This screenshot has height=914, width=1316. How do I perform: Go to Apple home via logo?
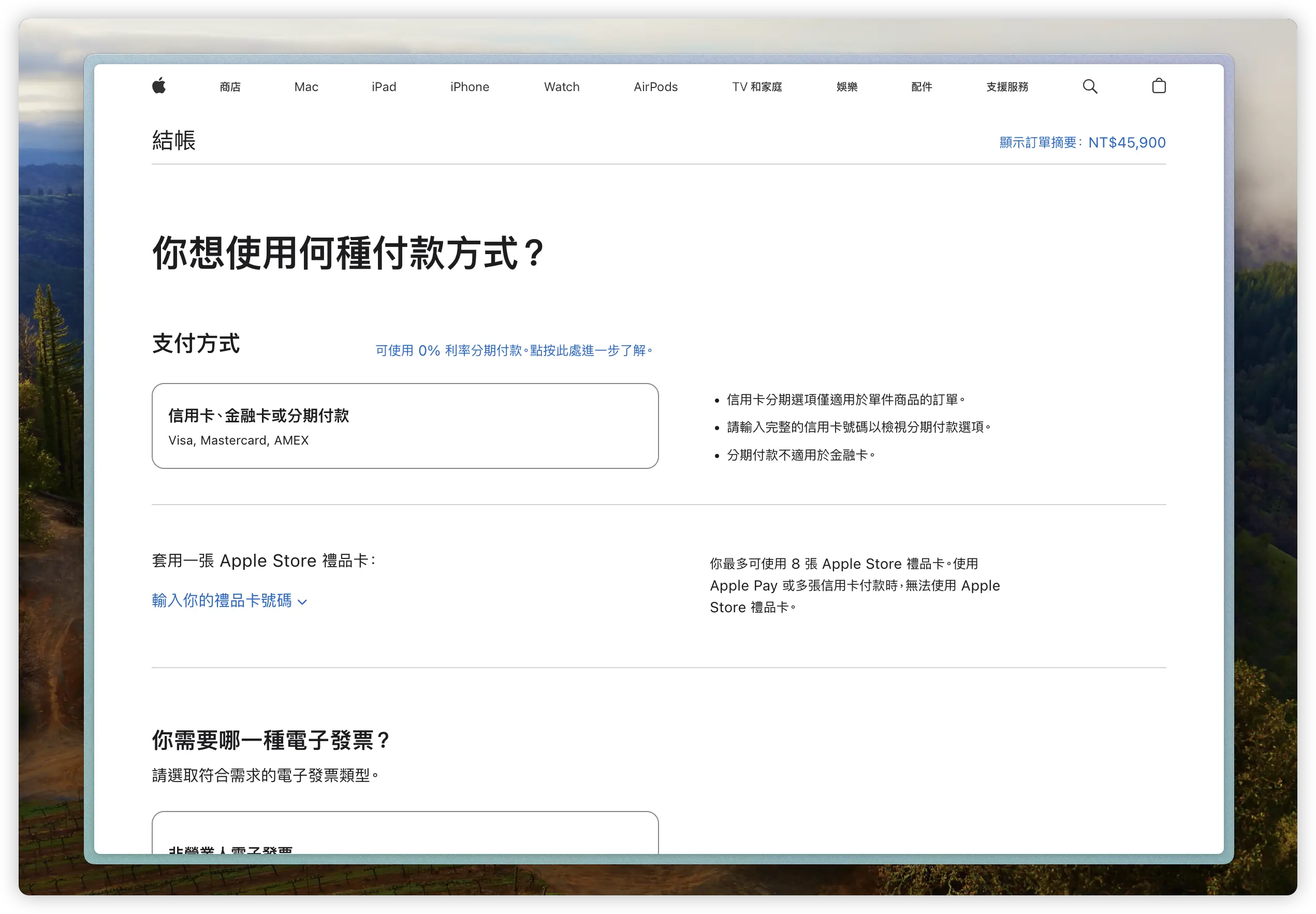coord(159,86)
